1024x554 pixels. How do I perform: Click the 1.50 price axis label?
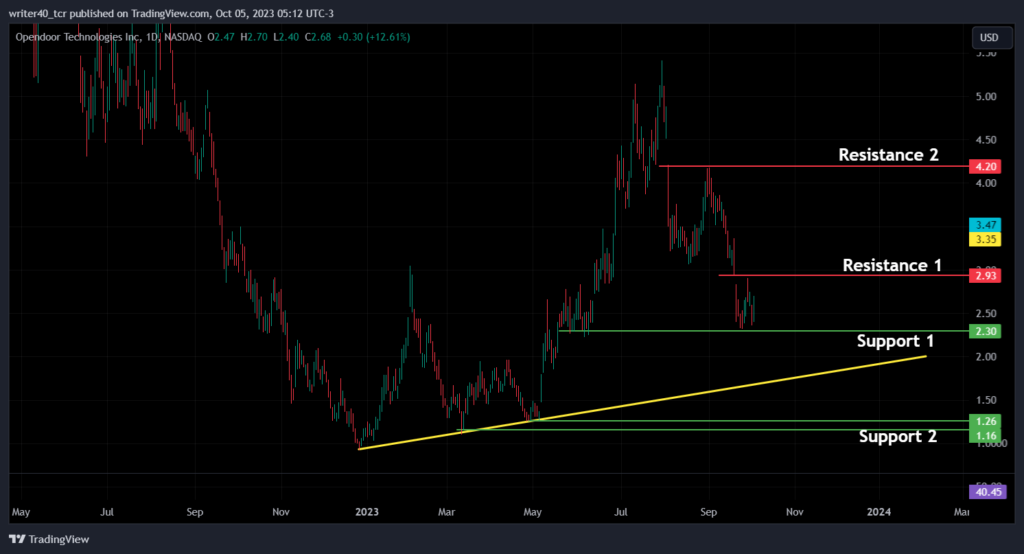pos(986,400)
